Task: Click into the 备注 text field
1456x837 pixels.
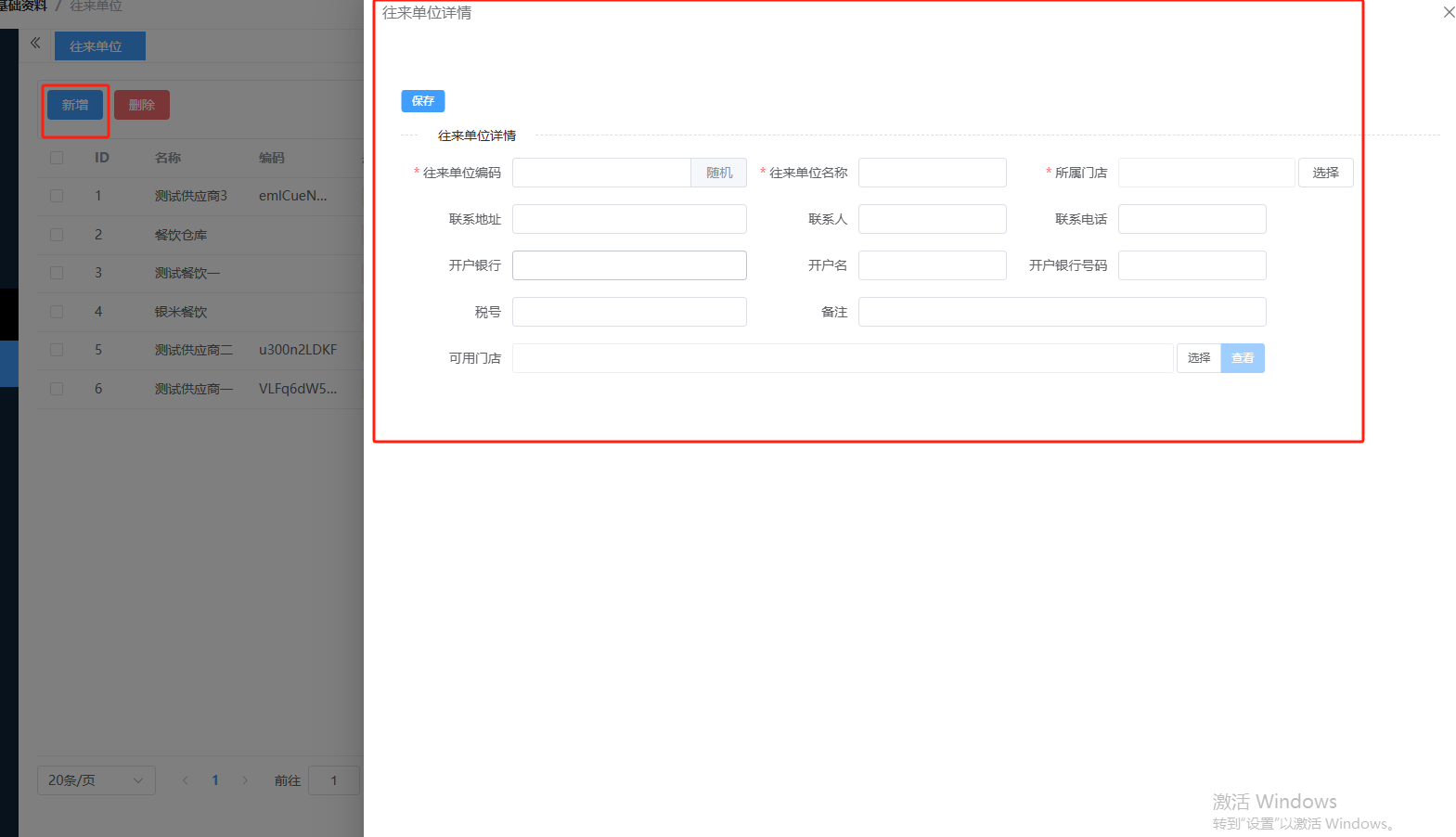Action: pos(1062,312)
